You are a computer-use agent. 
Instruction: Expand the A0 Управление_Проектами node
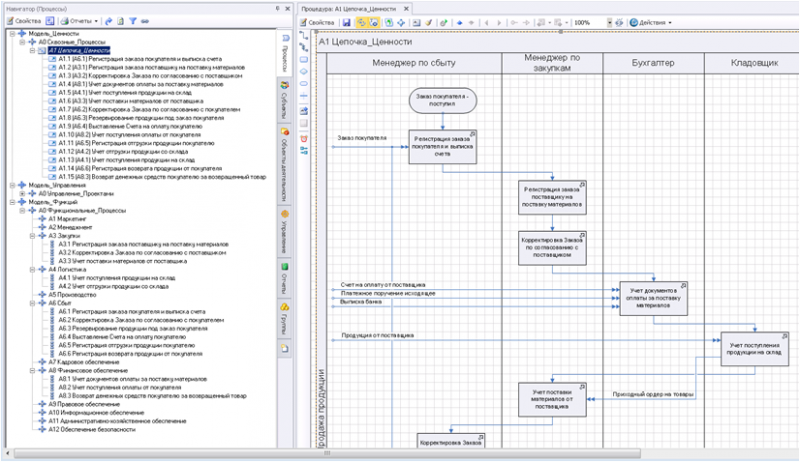(x=23, y=193)
